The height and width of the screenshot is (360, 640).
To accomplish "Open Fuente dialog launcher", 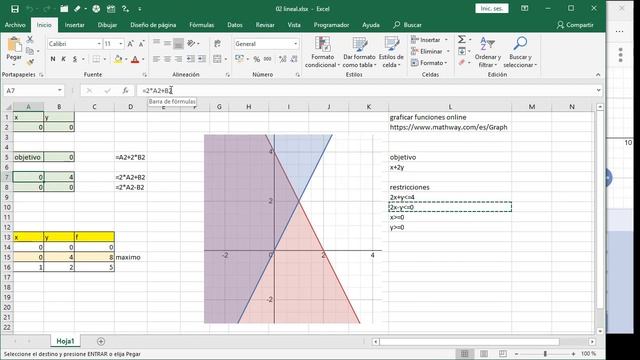I will [144, 75].
